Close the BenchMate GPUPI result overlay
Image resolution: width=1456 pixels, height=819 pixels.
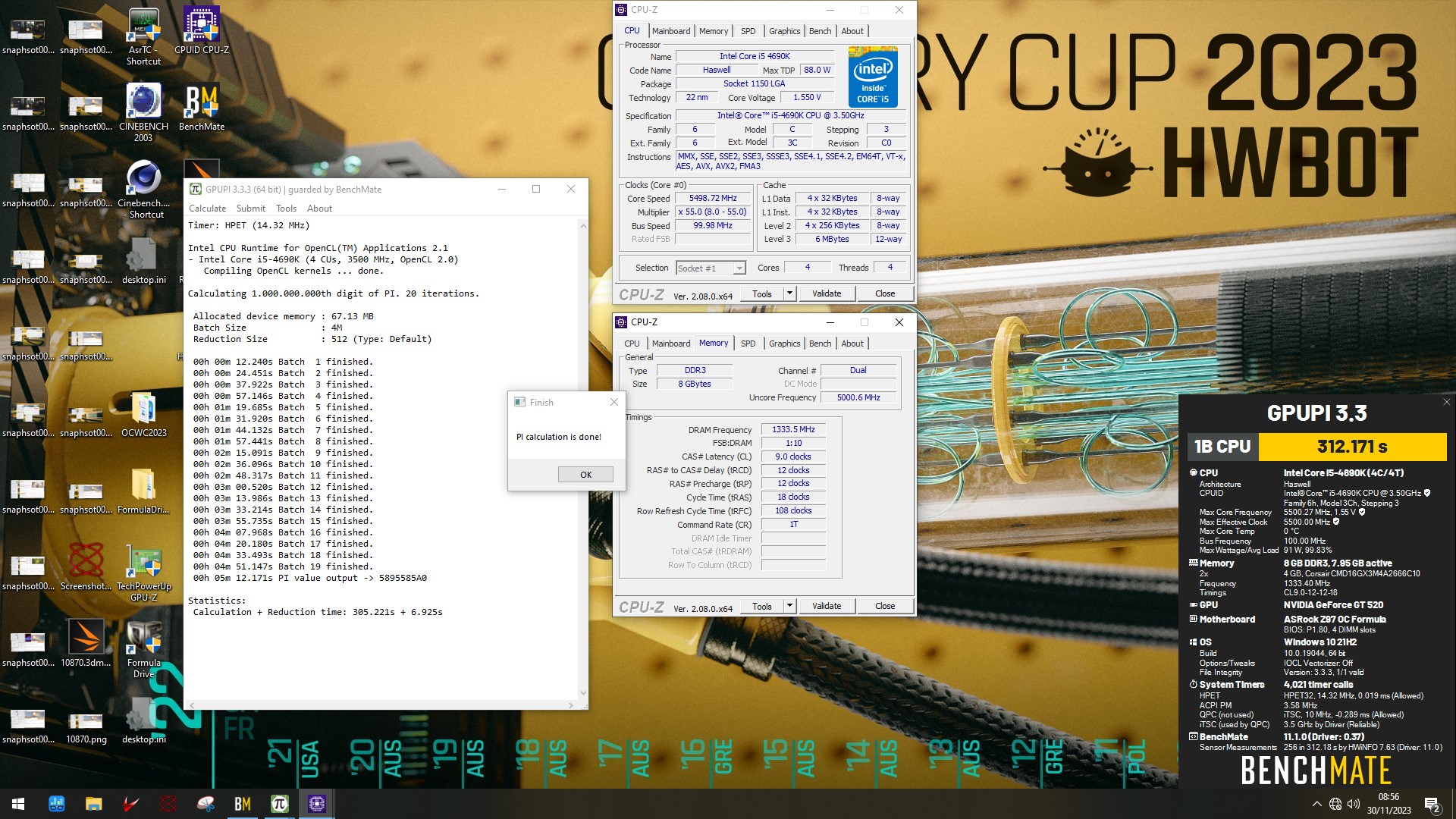click(1446, 402)
